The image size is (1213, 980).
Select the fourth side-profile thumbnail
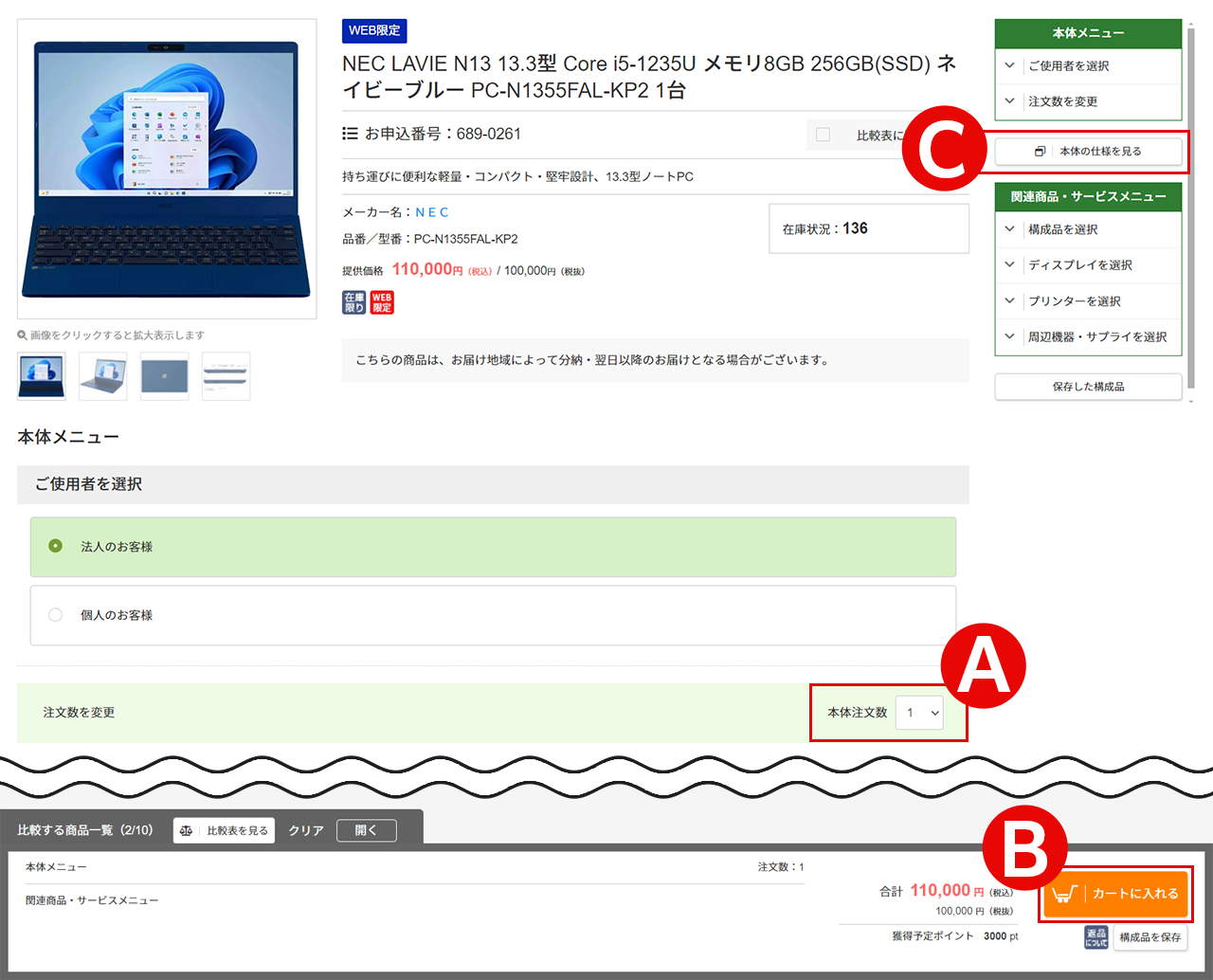coord(226,376)
